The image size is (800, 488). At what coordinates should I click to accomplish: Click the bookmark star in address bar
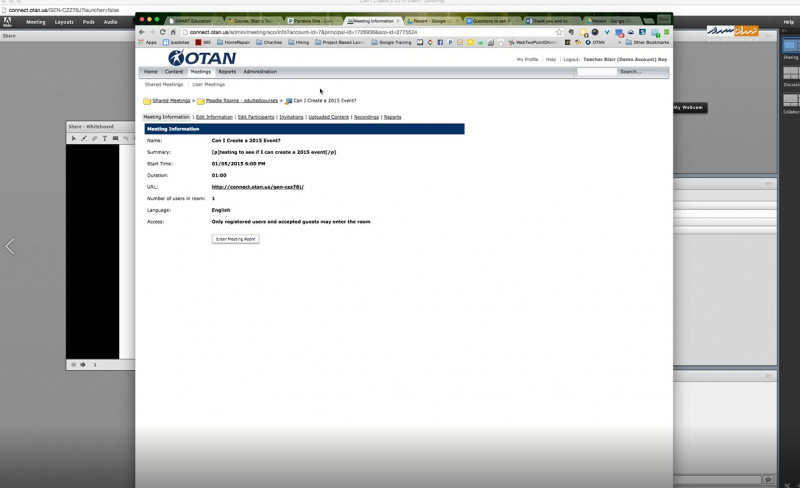pyautogui.click(x=560, y=32)
